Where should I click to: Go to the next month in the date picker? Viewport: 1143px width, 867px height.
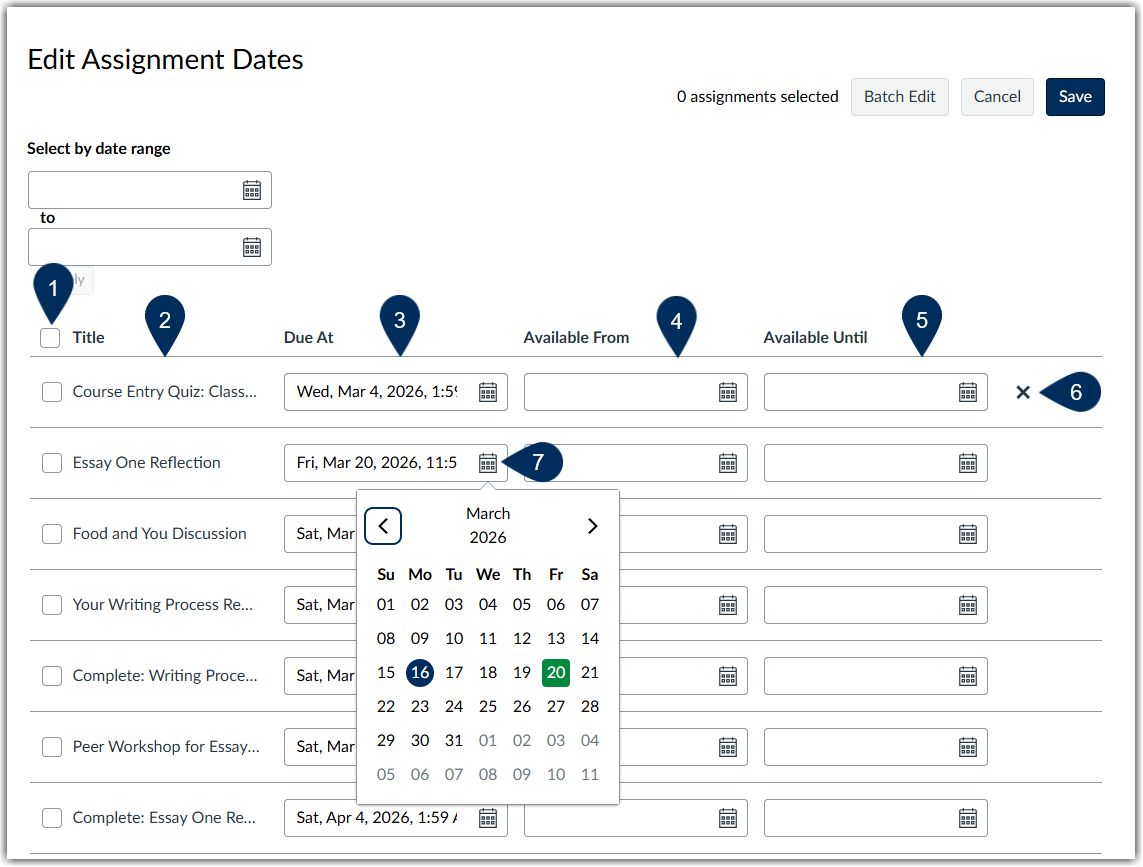(x=592, y=525)
